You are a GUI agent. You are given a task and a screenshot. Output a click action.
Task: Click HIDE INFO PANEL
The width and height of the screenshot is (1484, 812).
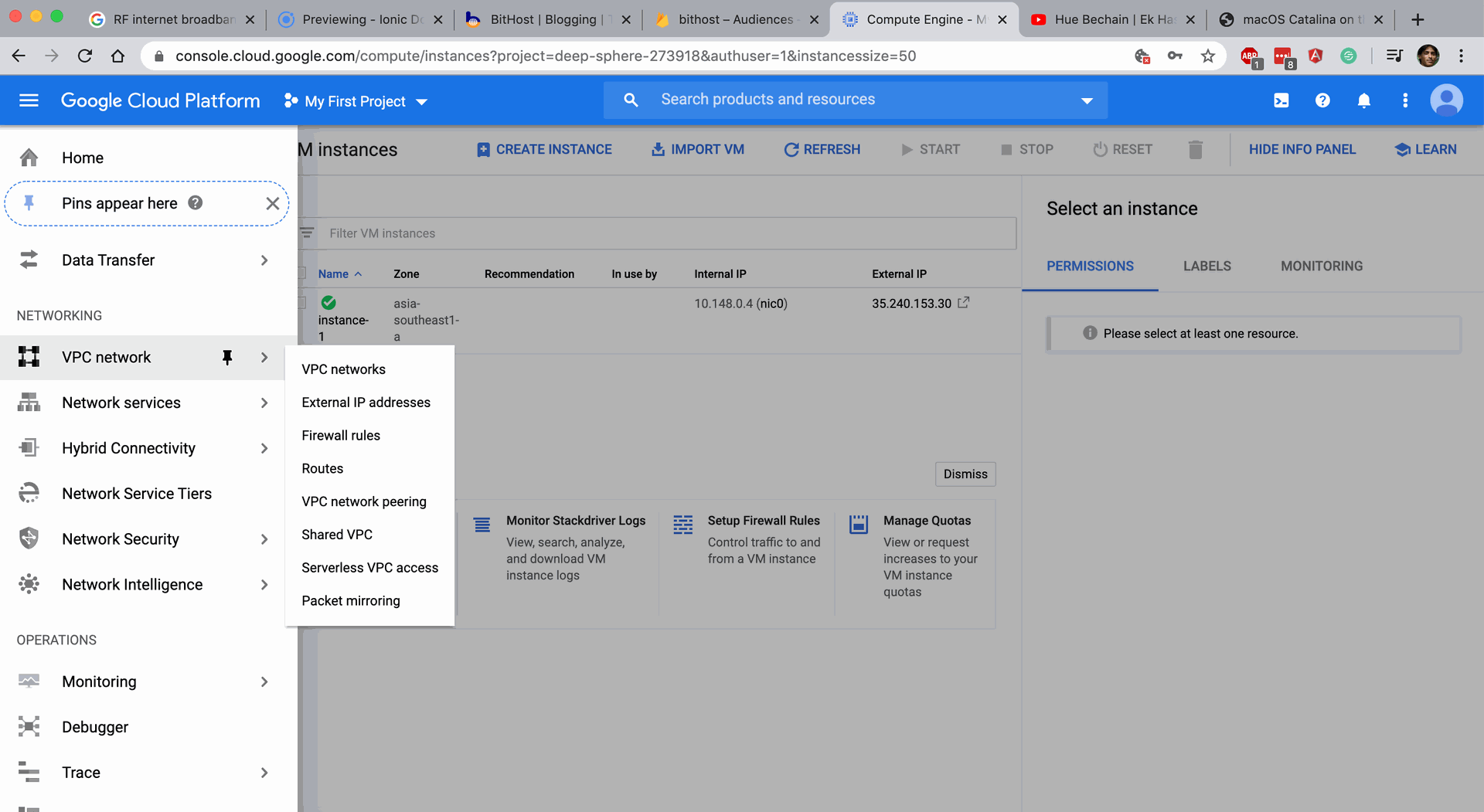point(1302,149)
